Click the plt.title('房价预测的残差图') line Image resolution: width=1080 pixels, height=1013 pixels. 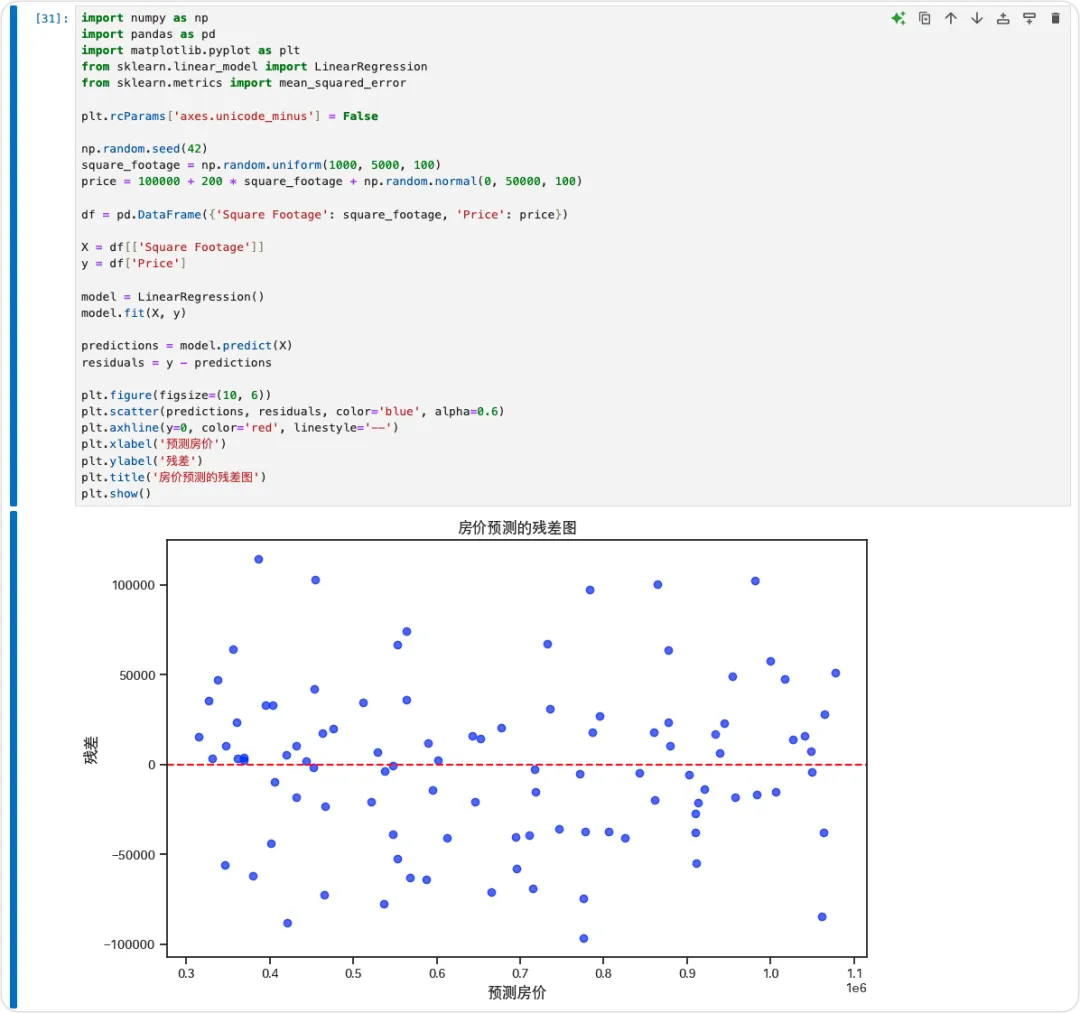pyautogui.click(x=174, y=477)
